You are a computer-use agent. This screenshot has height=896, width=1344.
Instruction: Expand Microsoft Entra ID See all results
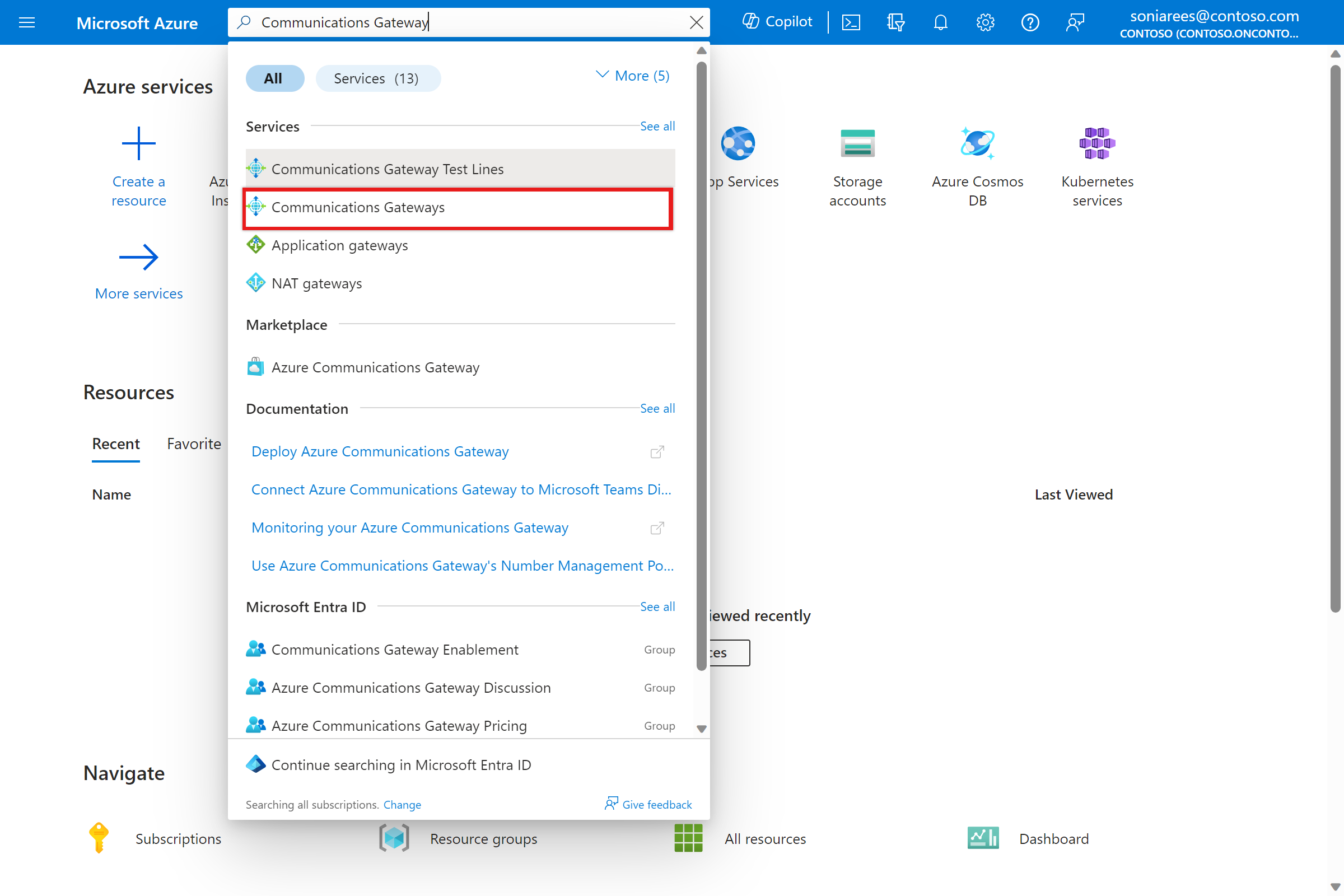point(657,606)
